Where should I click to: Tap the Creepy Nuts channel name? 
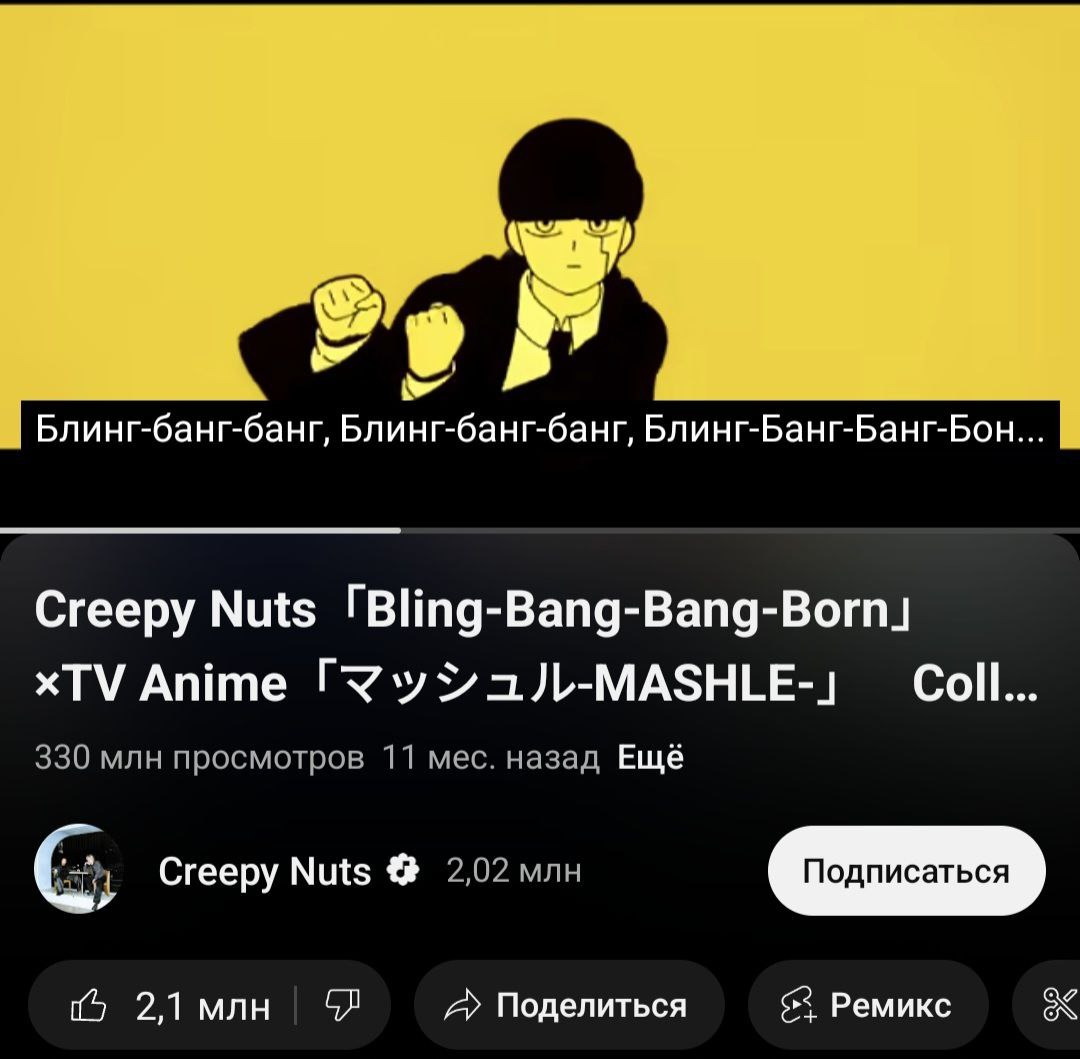coord(264,871)
